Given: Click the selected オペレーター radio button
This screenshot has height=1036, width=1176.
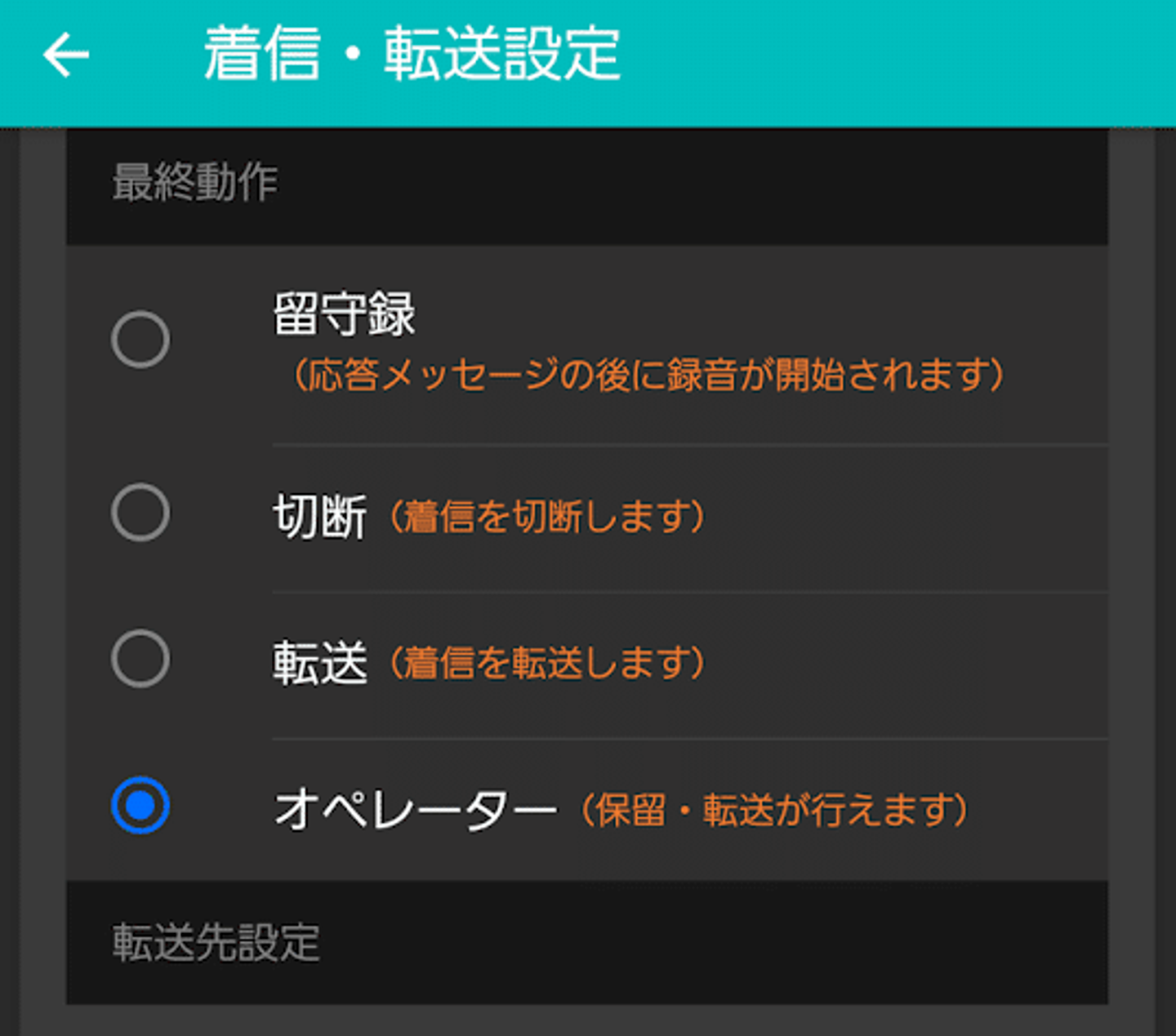Looking at the screenshot, I should 140,805.
